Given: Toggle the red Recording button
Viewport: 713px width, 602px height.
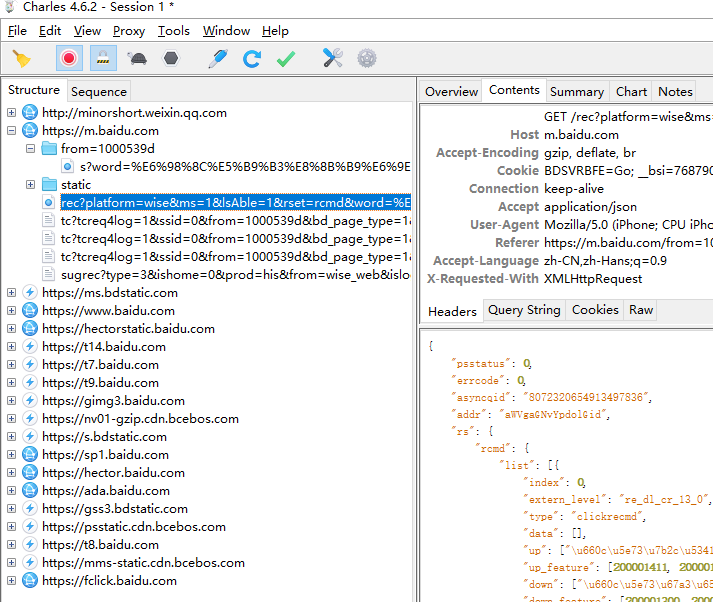Looking at the screenshot, I should coord(69,58).
